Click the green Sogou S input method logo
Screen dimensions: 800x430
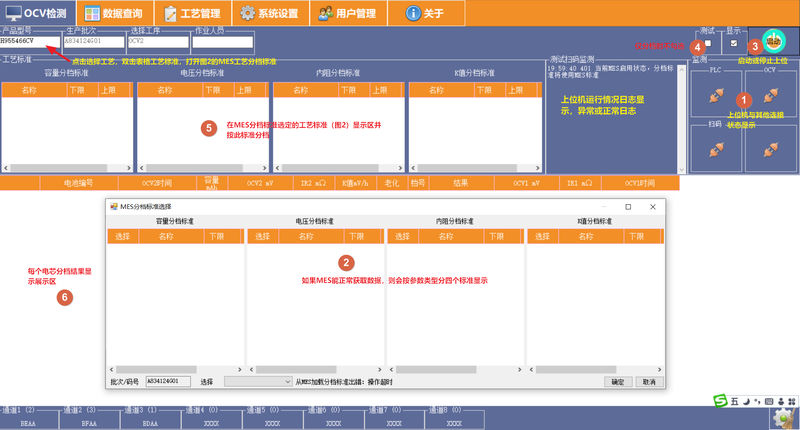tap(720, 401)
